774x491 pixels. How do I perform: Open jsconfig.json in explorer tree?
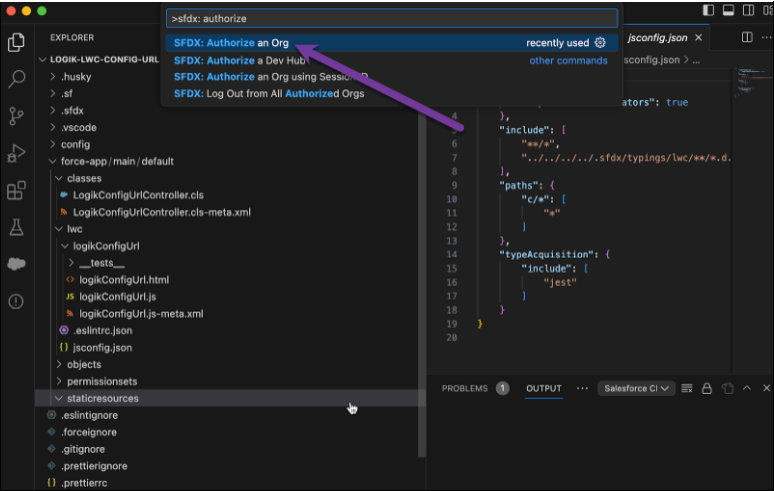click(x=102, y=348)
